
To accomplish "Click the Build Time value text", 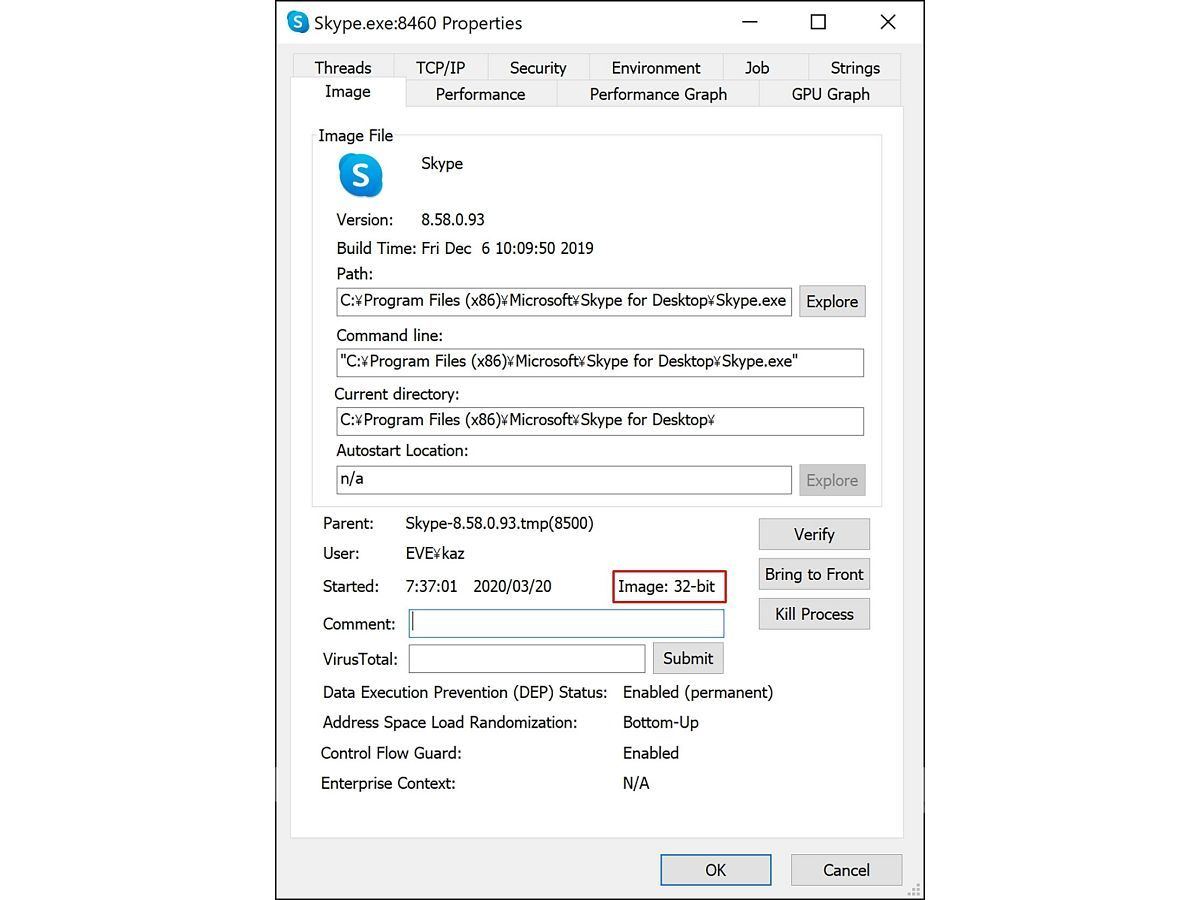I will click(x=507, y=249).
